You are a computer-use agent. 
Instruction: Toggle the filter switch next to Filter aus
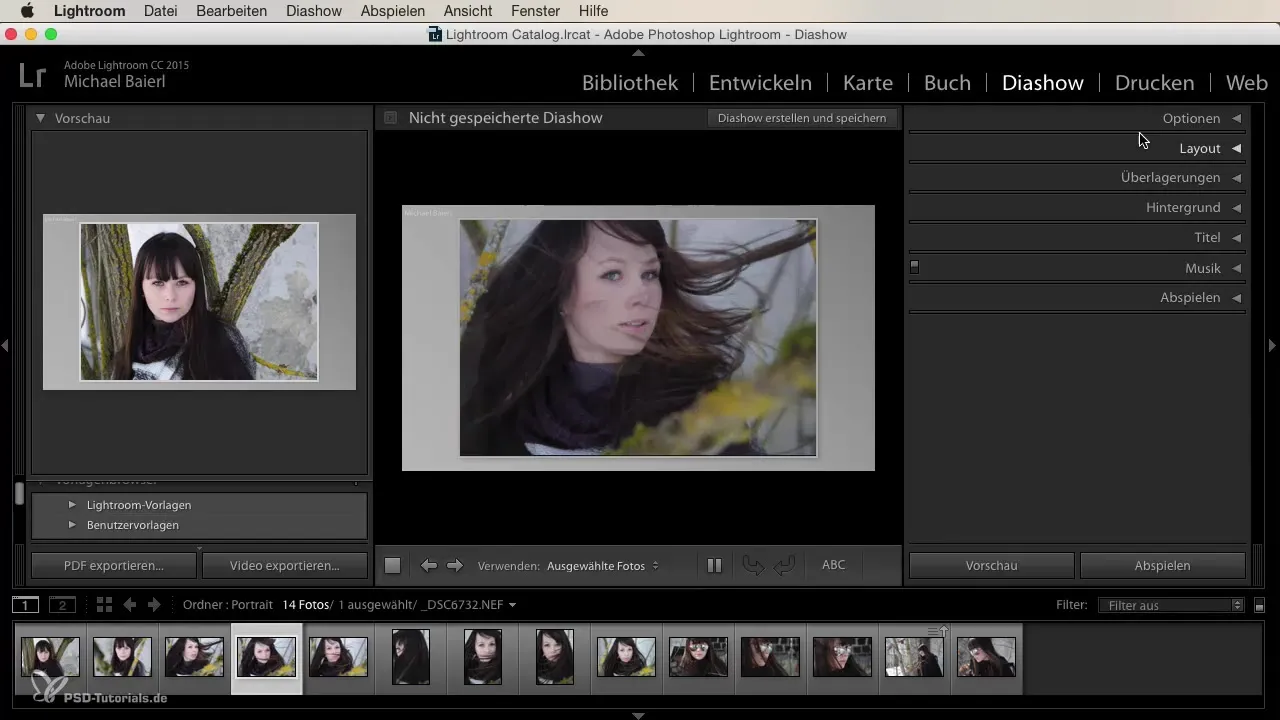point(1260,606)
